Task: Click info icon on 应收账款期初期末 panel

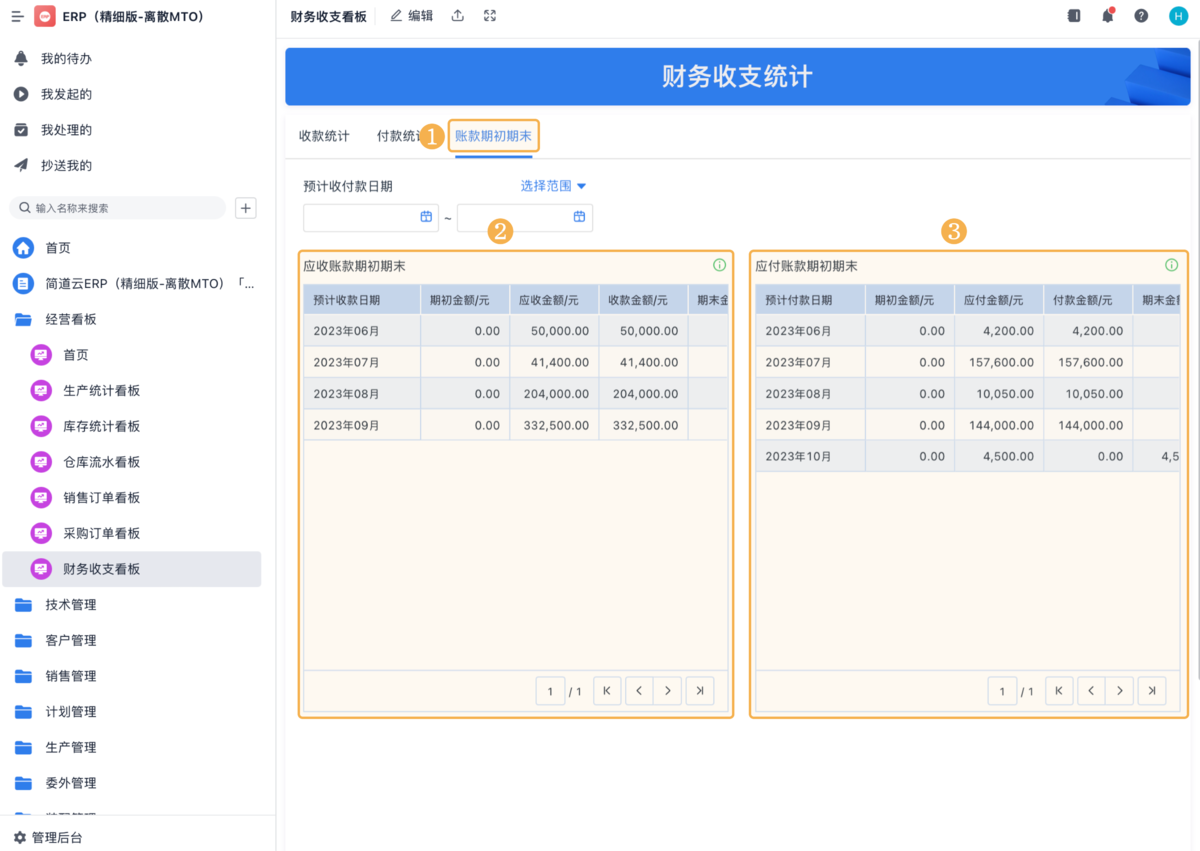Action: click(719, 266)
